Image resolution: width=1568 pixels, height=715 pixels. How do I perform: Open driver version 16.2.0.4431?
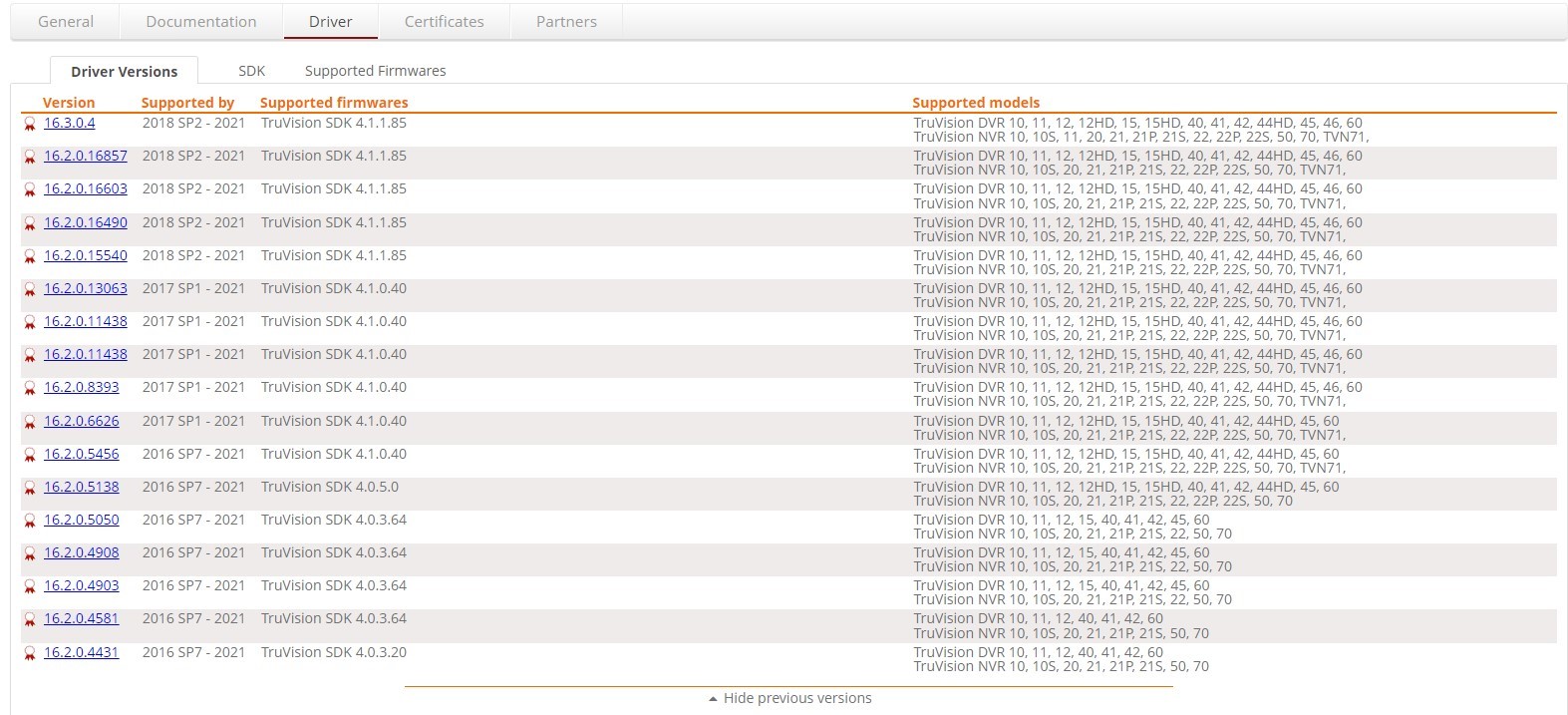82,652
